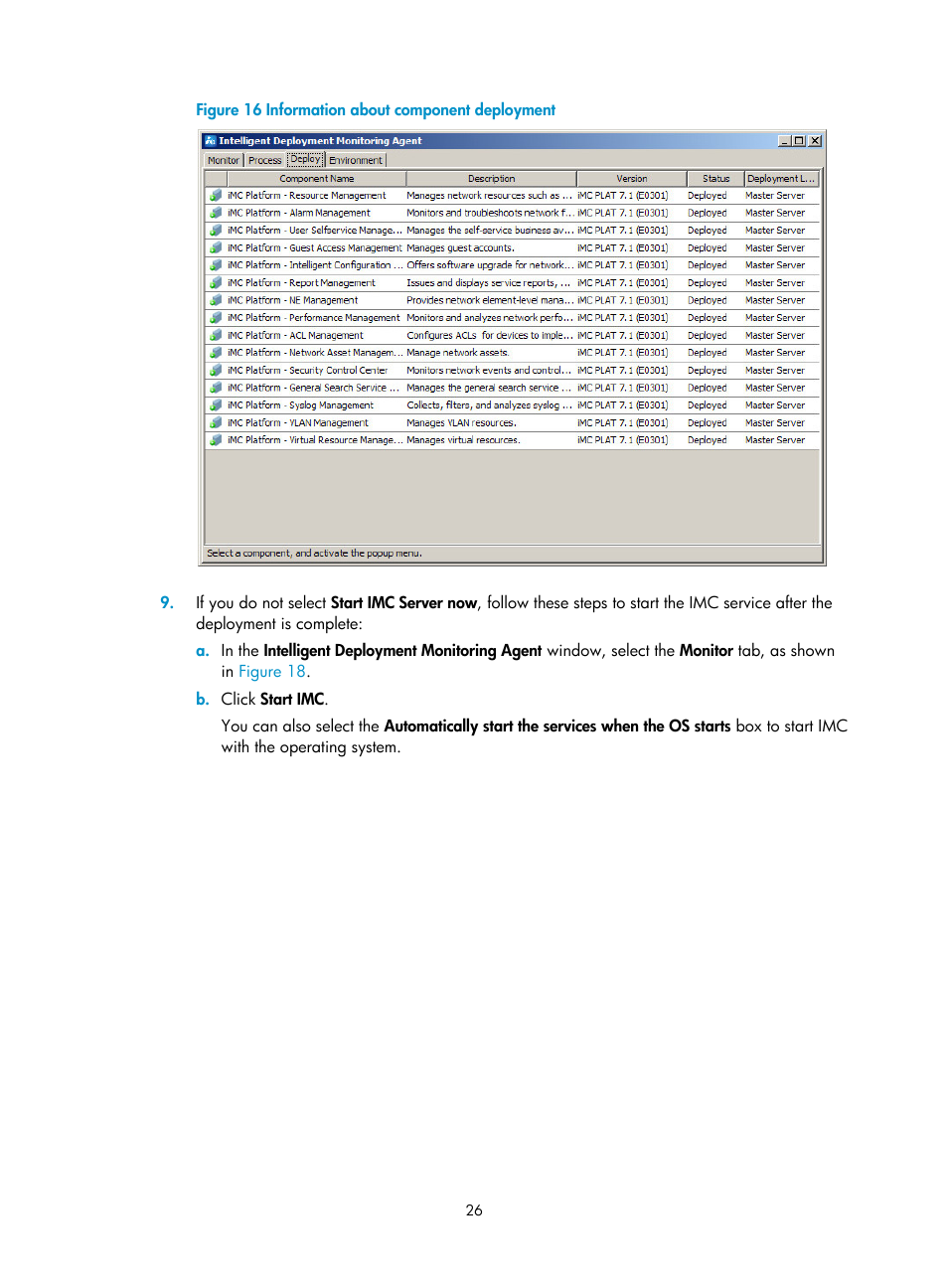Image resolution: width=948 pixels, height=1288 pixels.
Task: Click the Resource Management component icon
Action: [x=216, y=196]
